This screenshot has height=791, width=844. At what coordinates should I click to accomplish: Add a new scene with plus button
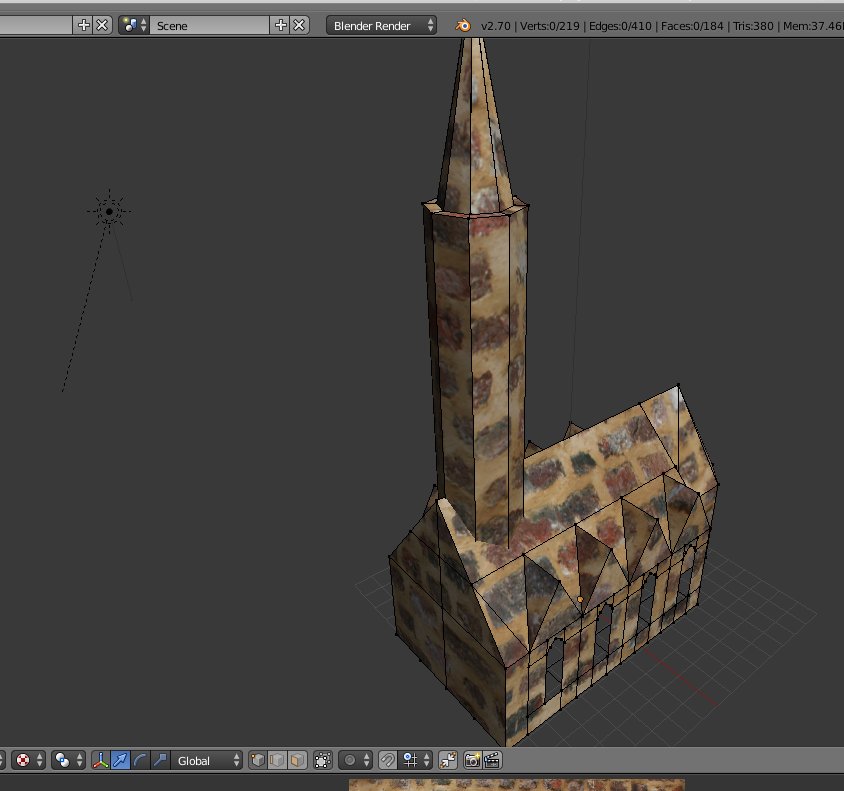(x=280, y=25)
